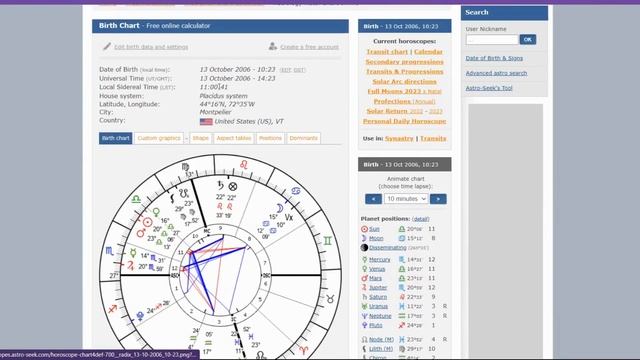
Task: Switch to the Custom graphics tab
Action: tap(159, 138)
